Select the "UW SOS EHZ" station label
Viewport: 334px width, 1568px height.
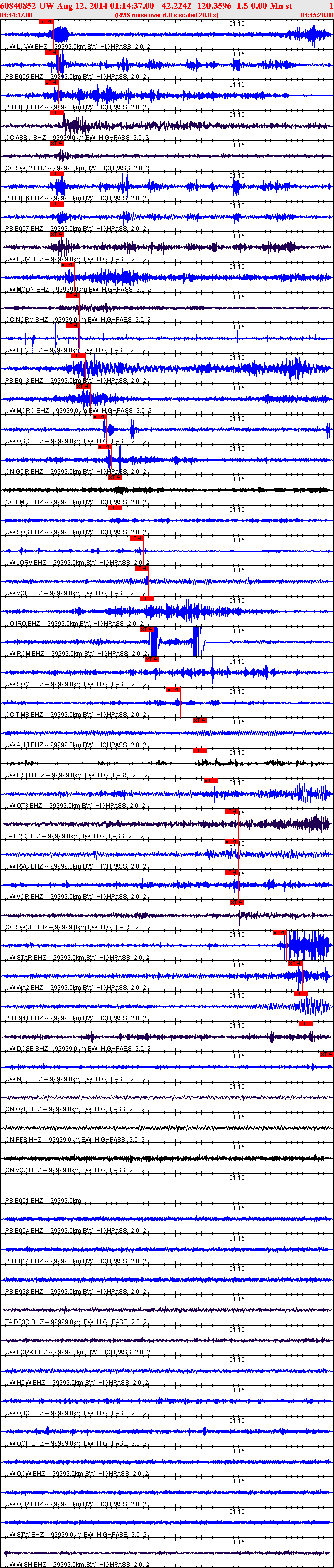[24, 533]
